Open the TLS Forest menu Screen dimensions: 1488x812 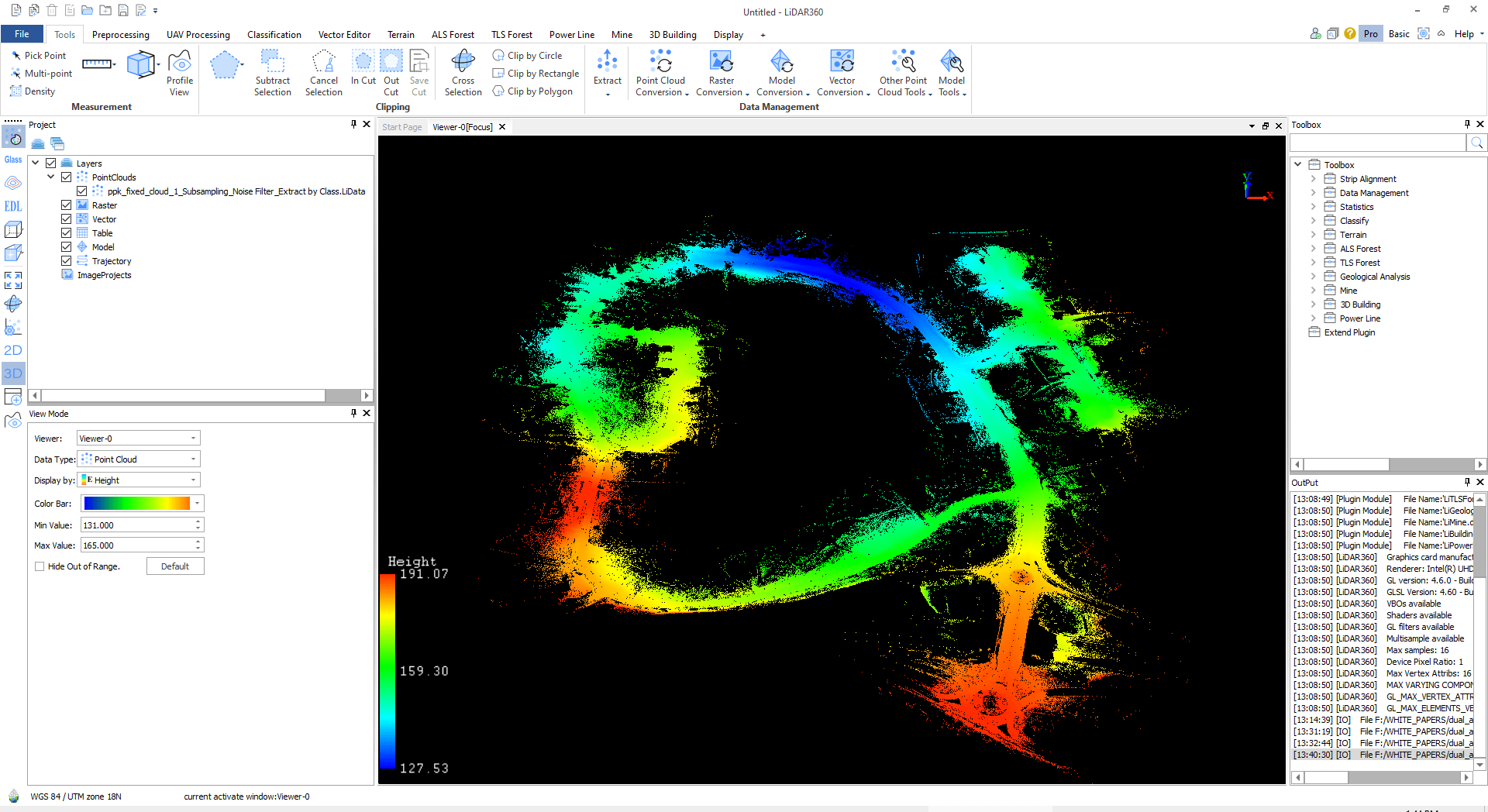coord(511,34)
